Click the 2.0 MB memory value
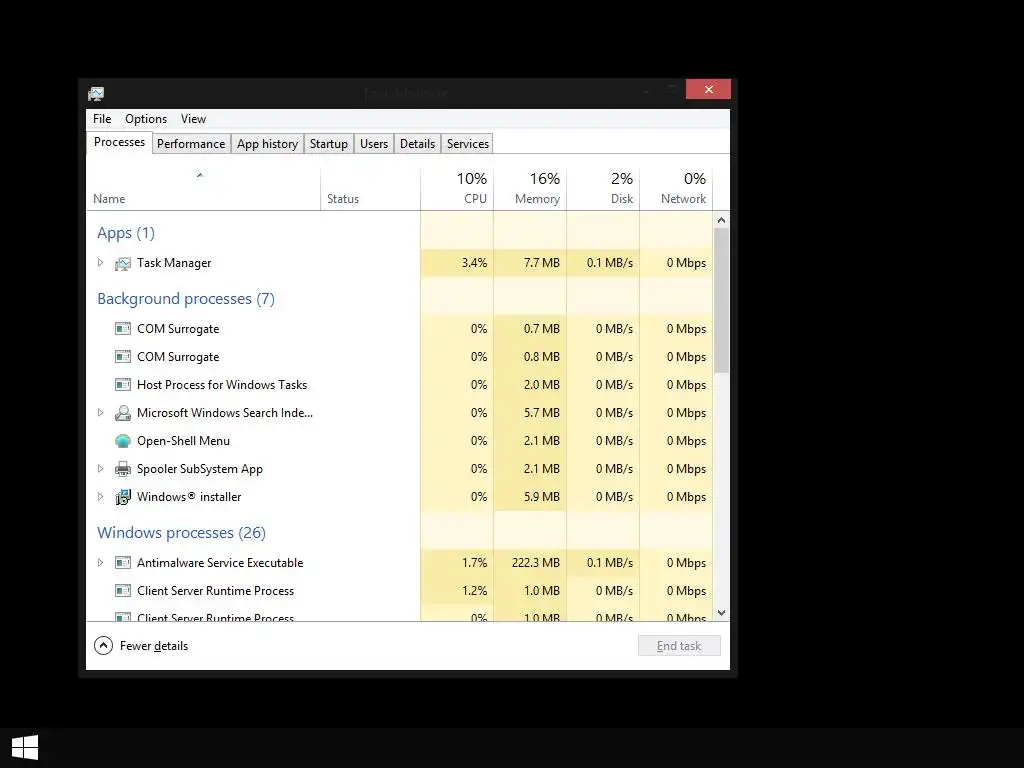Image resolution: width=1024 pixels, height=768 pixels. [x=542, y=385]
